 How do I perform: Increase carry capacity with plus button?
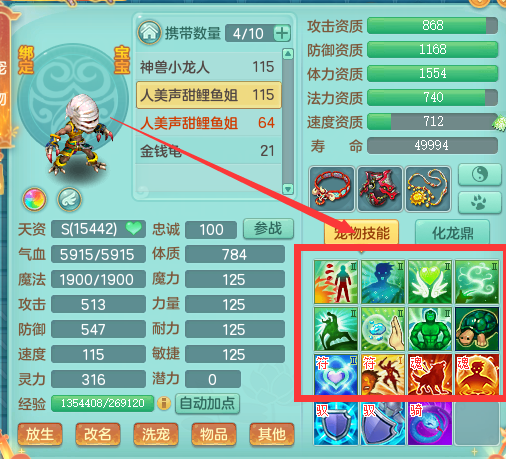click(282, 33)
